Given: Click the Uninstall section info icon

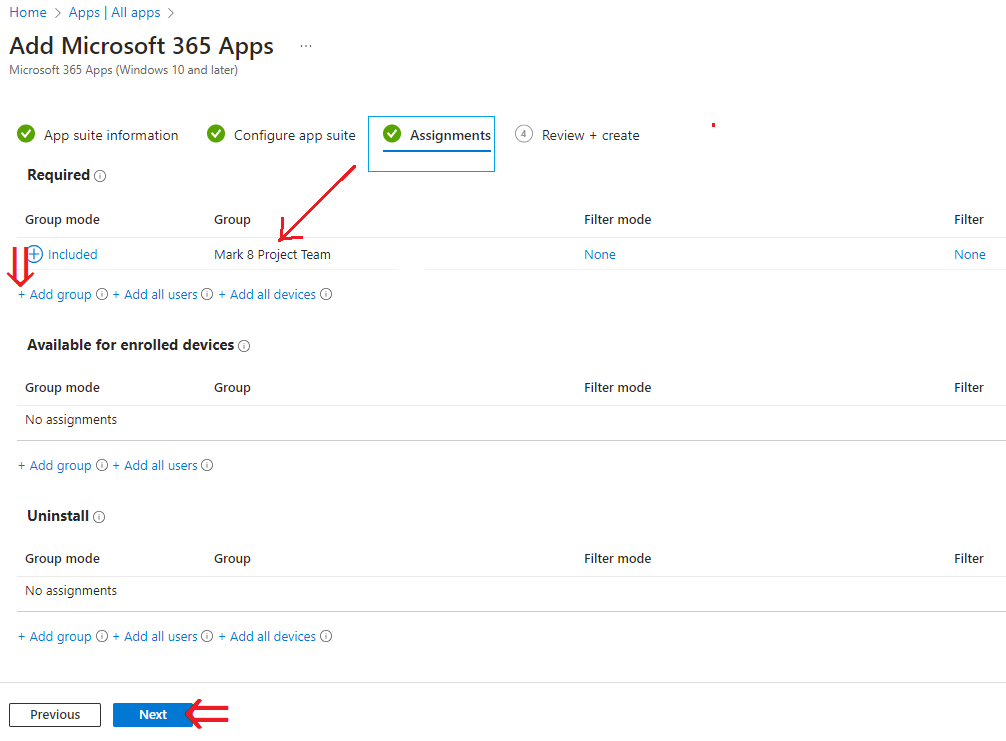Looking at the screenshot, I should [101, 517].
